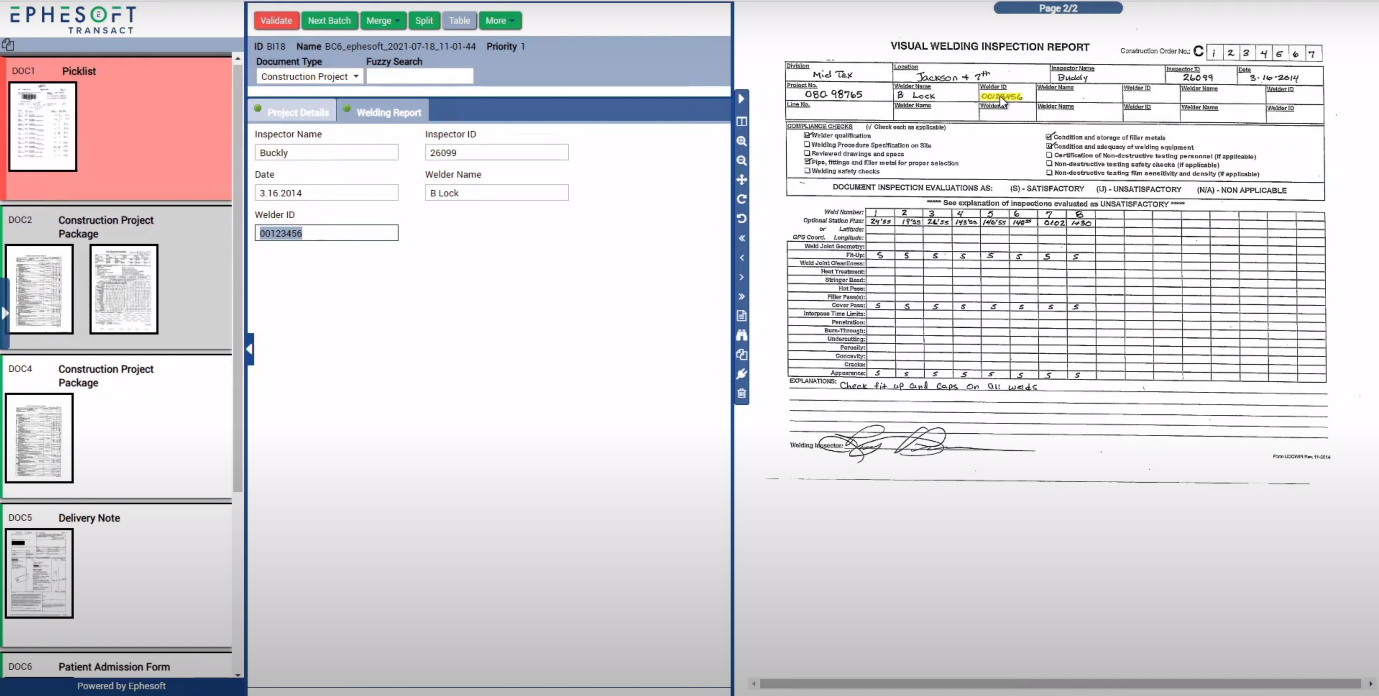Open the More dropdown
Screen dimensions: 1379x696
(500, 20)
